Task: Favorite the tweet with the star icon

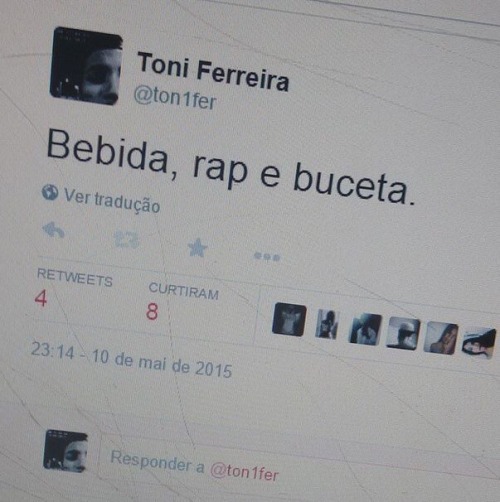Action: (x=197, y=247)
